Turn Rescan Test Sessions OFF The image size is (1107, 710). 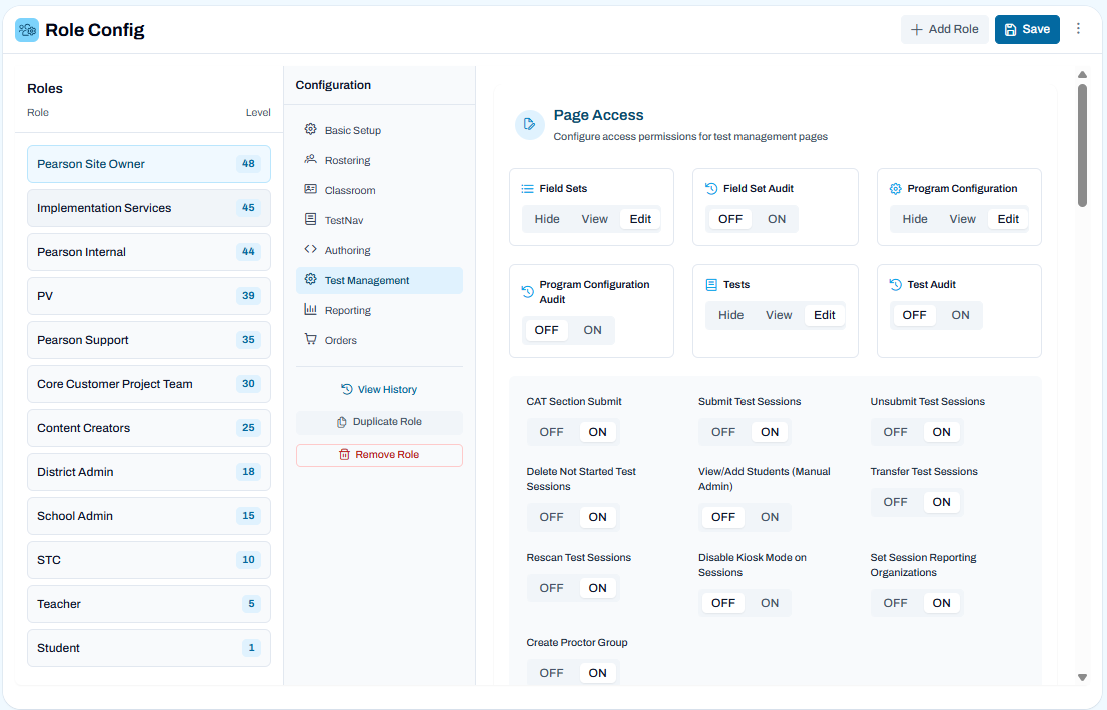(x=551, y=588)
